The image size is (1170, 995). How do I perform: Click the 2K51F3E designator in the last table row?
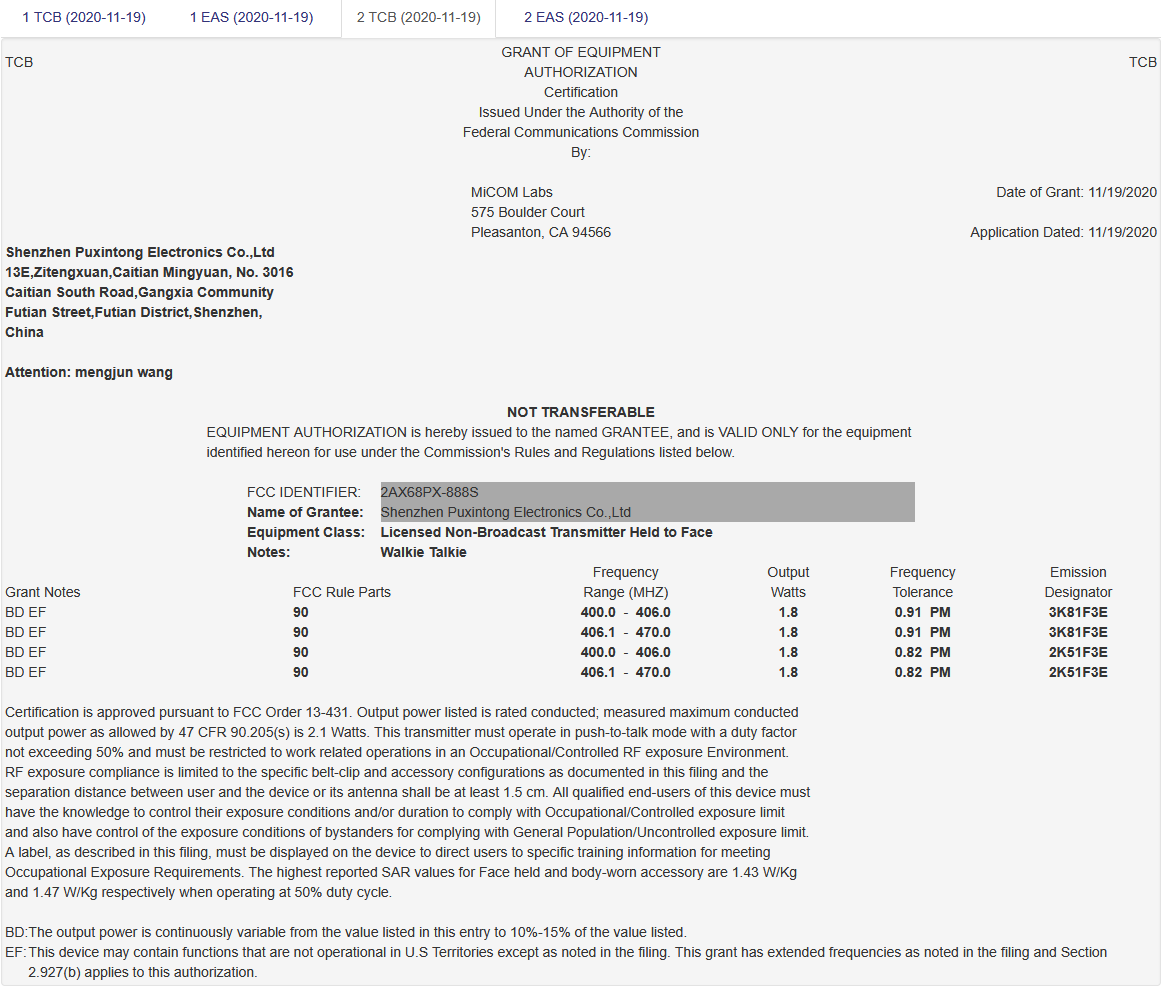1077,672
